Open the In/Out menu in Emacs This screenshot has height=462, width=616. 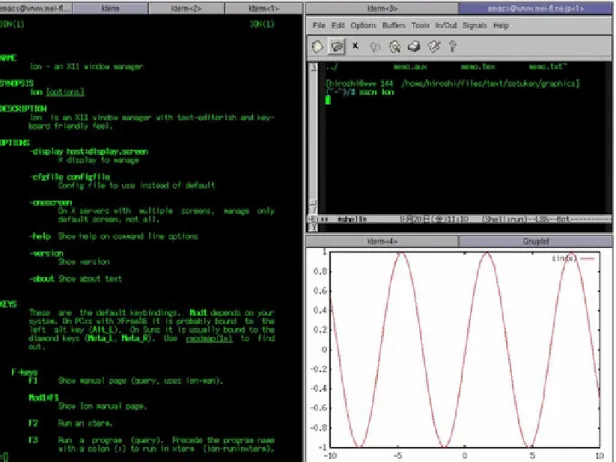coord(446,26)
